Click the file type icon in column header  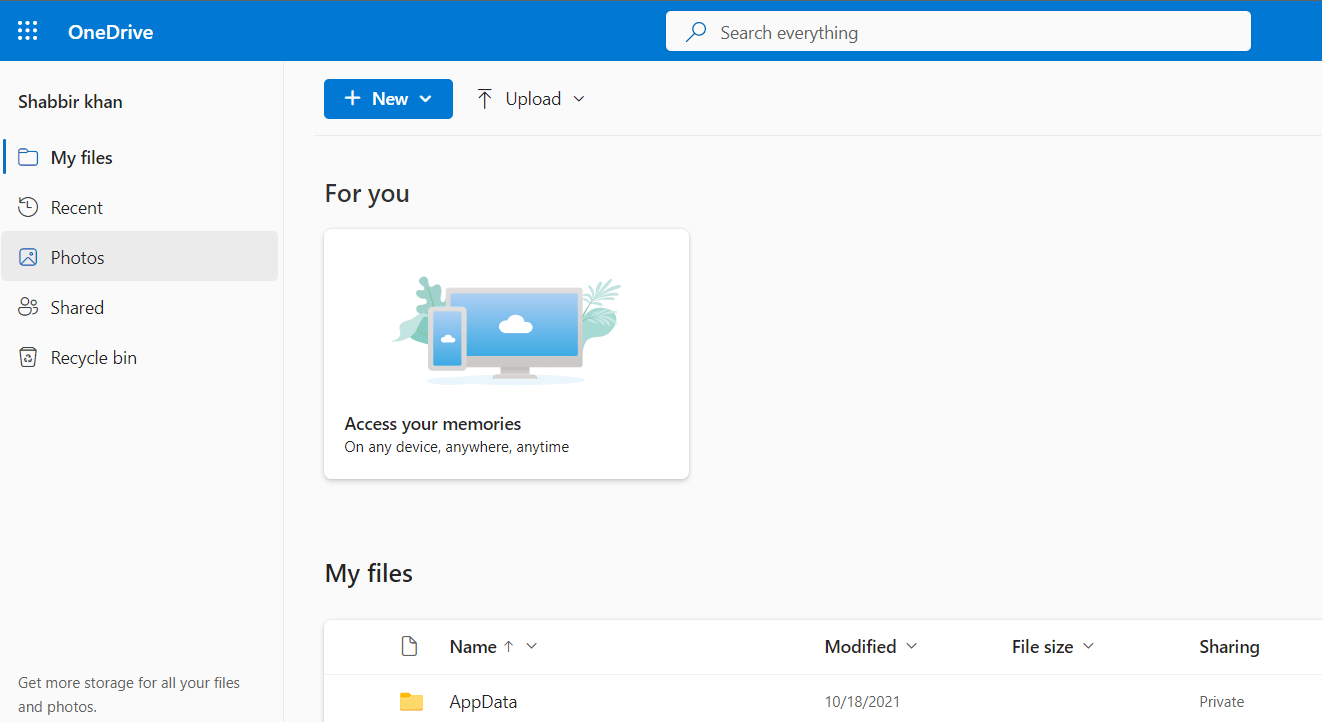410,646
